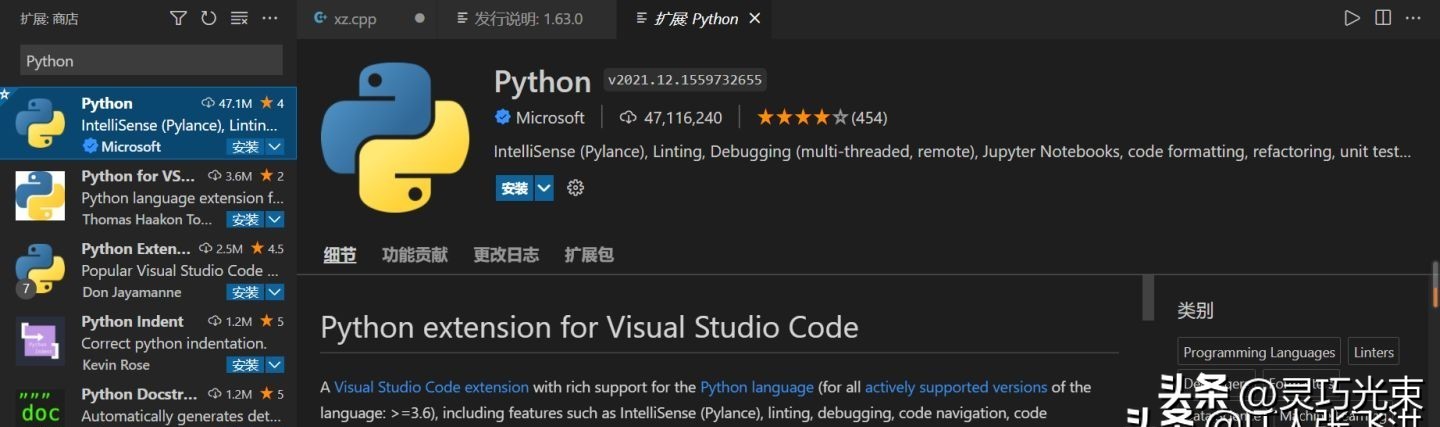Clear extension search results icon
The width and height of the screenshot is (1440, 427).
[239, 18]
